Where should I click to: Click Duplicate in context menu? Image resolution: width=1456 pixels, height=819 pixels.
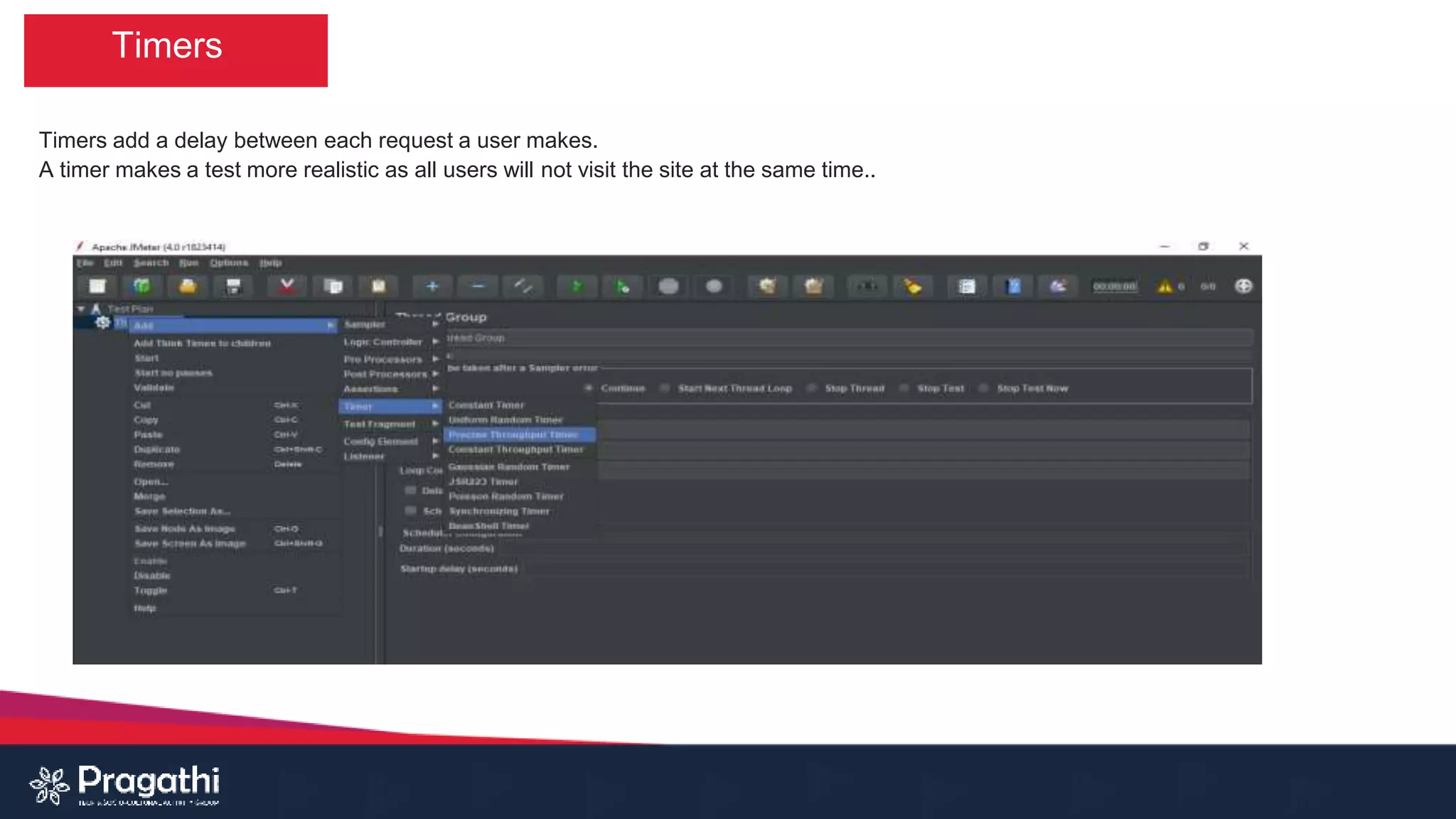pos(233,449)
